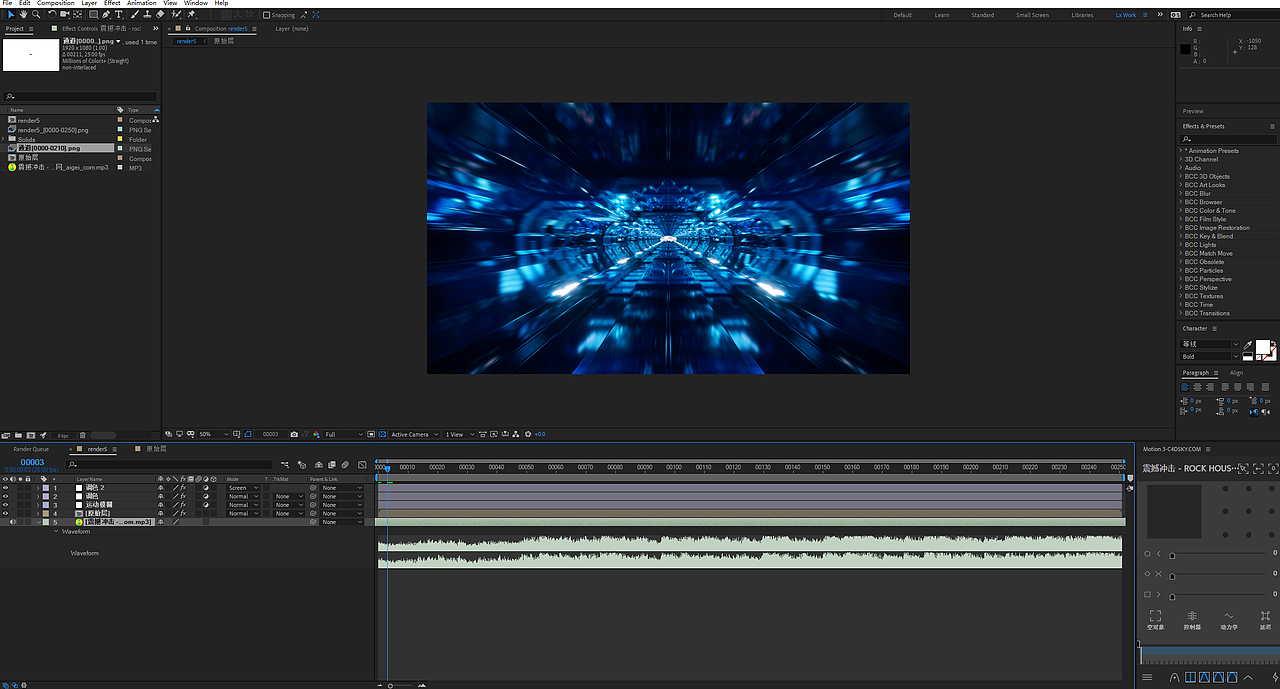Switch to 原始层 timeline tab
The width and height of the screenshot is (1280, 689).
pyautogui.click(x=157, y=449)
